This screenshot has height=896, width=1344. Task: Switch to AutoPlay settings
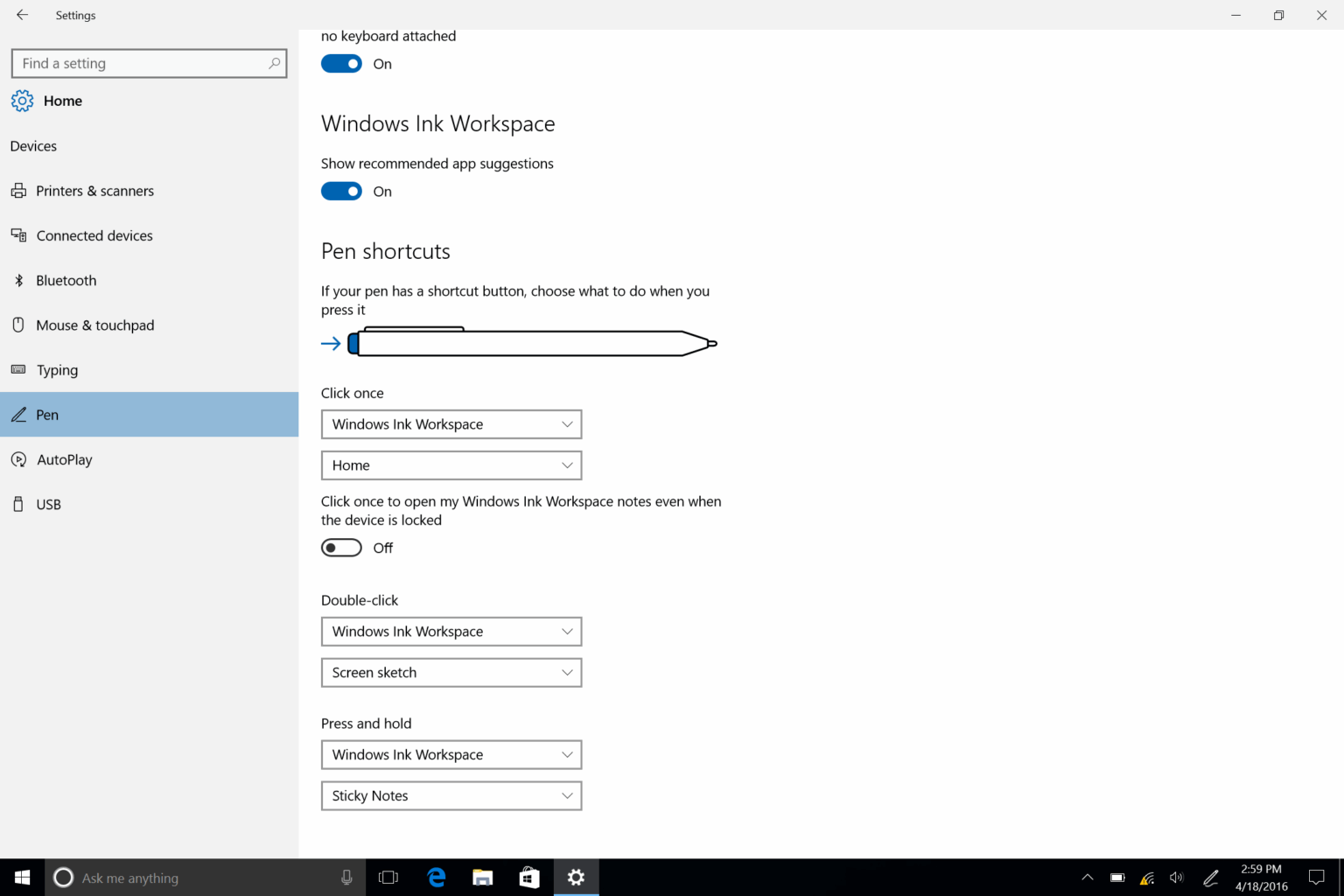tap(62, 459)
